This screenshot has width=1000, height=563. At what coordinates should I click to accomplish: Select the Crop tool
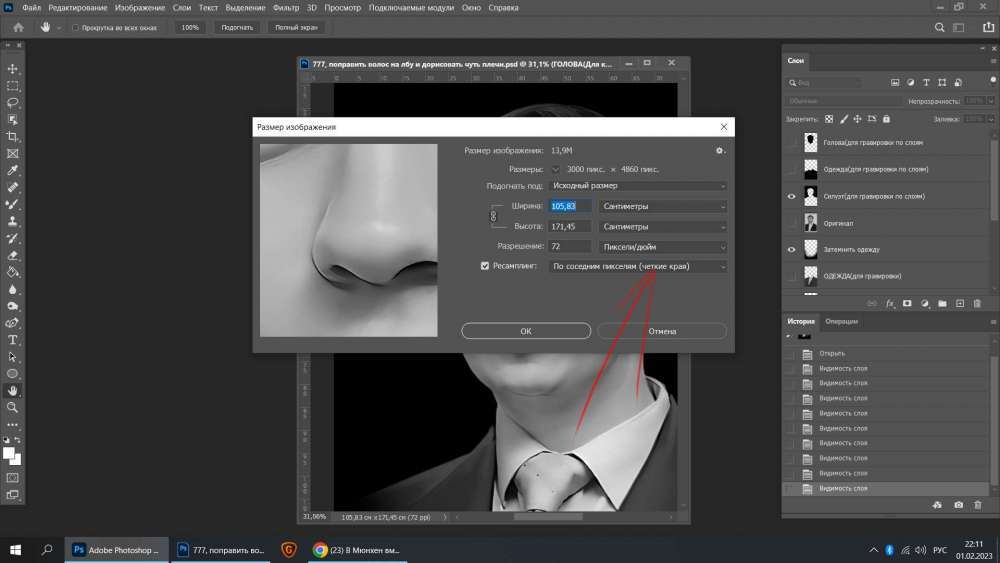click(13, 136)
